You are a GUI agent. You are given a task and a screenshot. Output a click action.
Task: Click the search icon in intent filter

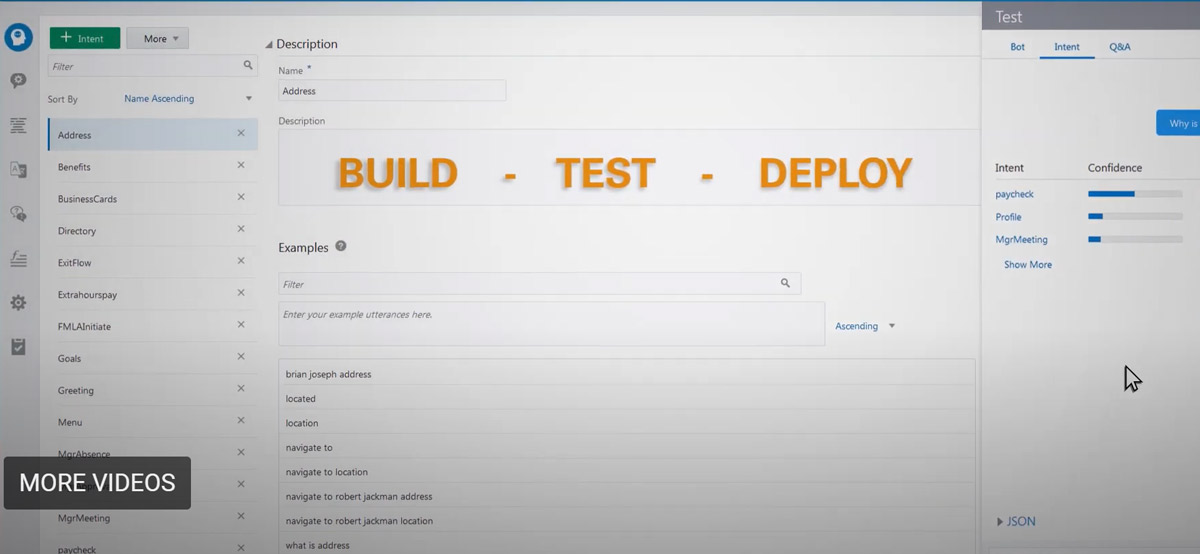click(x=248, y=65)
